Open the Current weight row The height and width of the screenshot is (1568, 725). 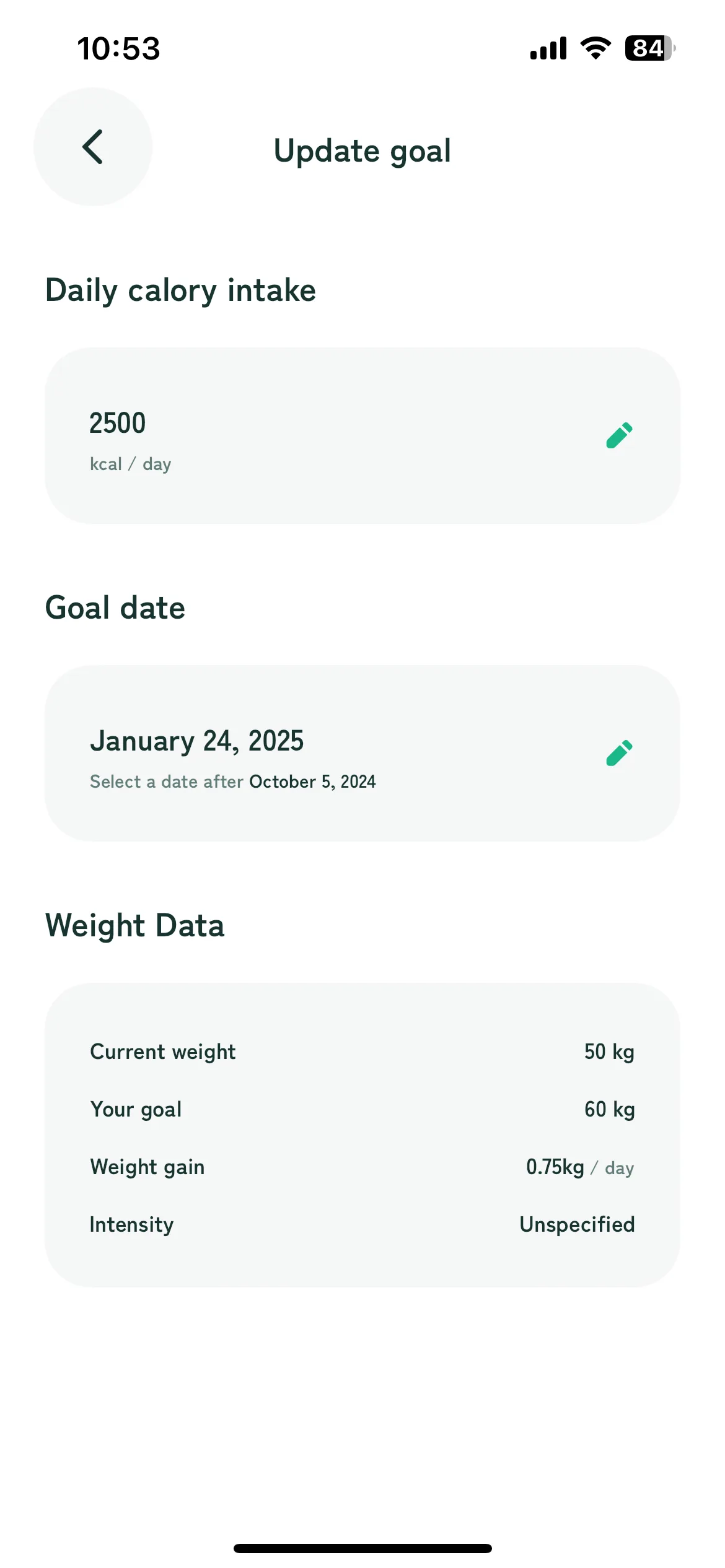(362, 1052)
